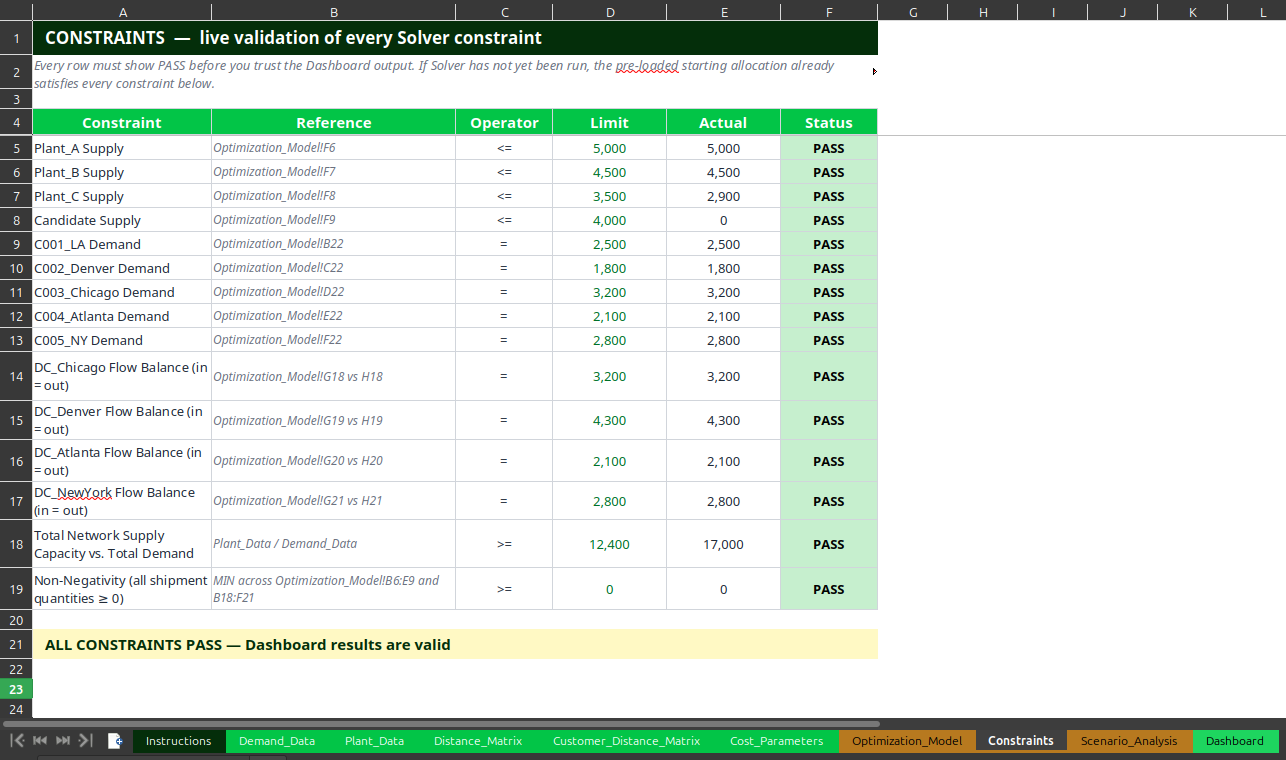
Task: Select the DC_Chicago Flow Balance cell
Action: (122, 376)
